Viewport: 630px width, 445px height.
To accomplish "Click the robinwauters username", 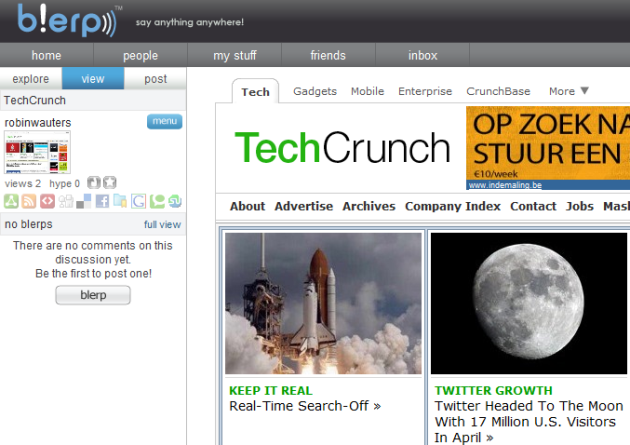I will (38, 122).
